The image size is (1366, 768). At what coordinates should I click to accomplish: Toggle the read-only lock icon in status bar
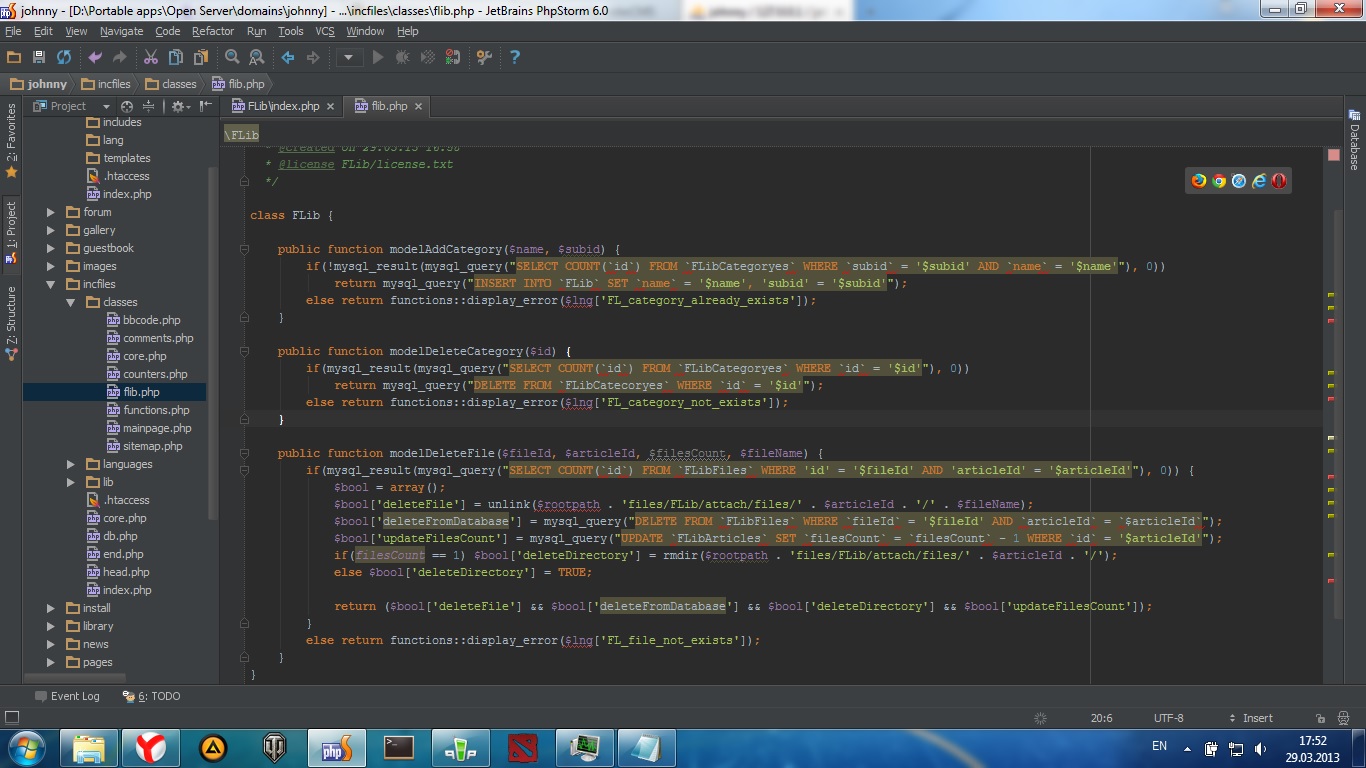click(1322, 718)
